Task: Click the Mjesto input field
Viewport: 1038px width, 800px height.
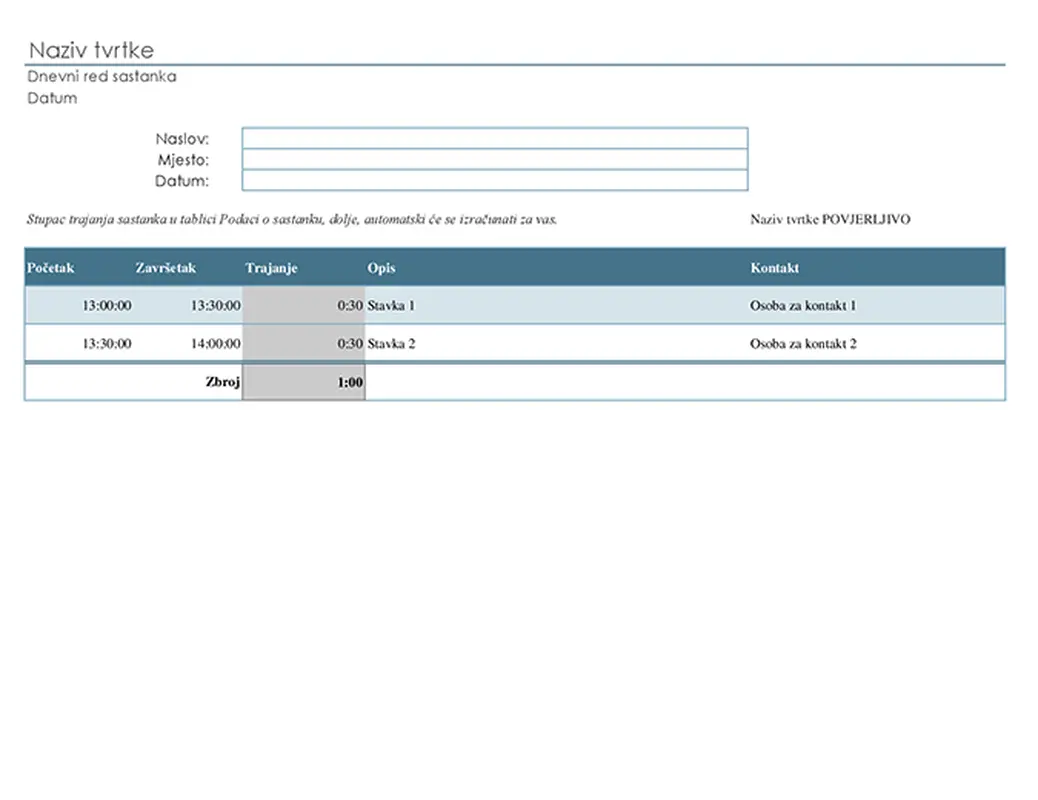Action: (494, 159)
